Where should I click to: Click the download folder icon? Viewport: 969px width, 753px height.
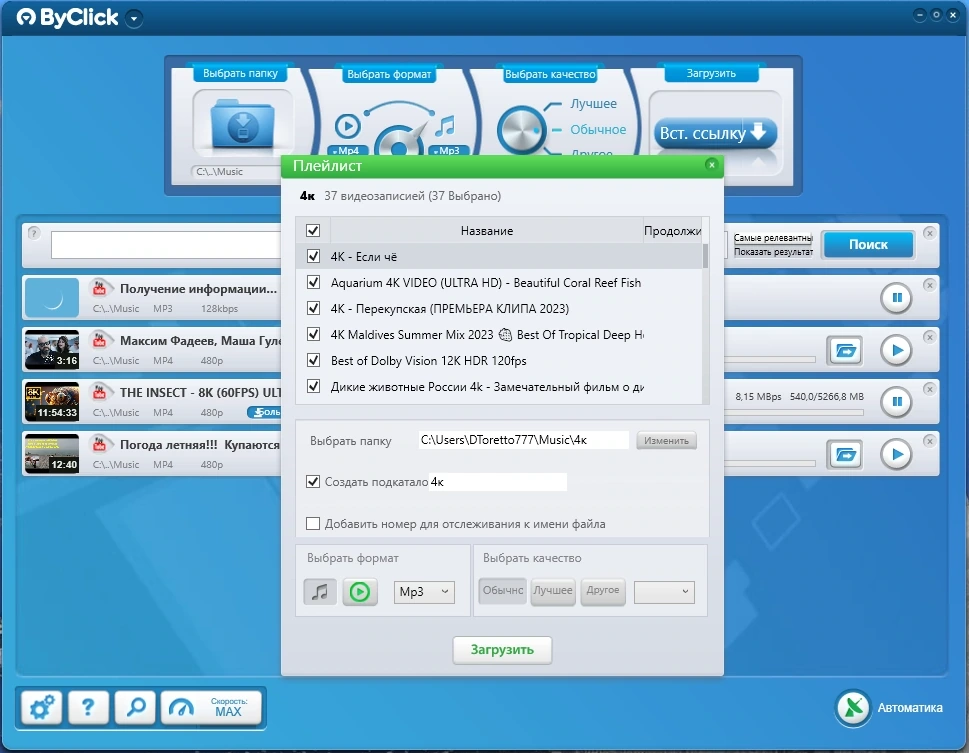point(242,124)
